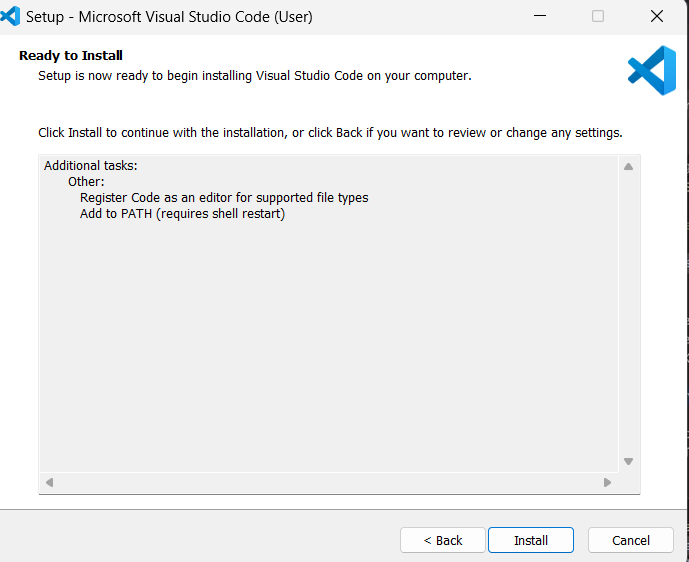The height and width of the screenshot is (562, 689).
Task: Cancel the Visual Studio Code setup
Action: coord(631,540)
